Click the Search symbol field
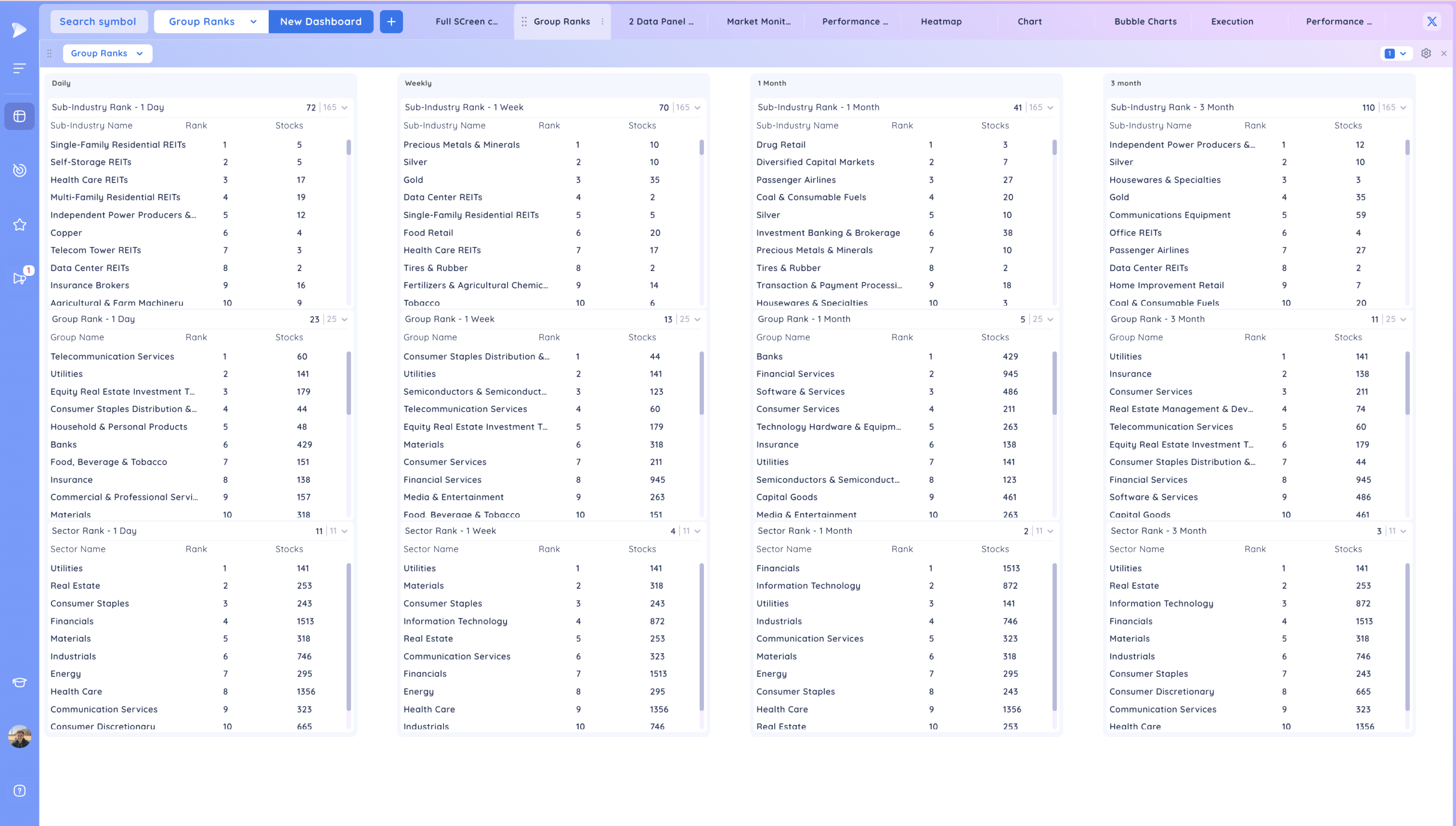The width and height of the screenshot is (1456, 826). 98,21
